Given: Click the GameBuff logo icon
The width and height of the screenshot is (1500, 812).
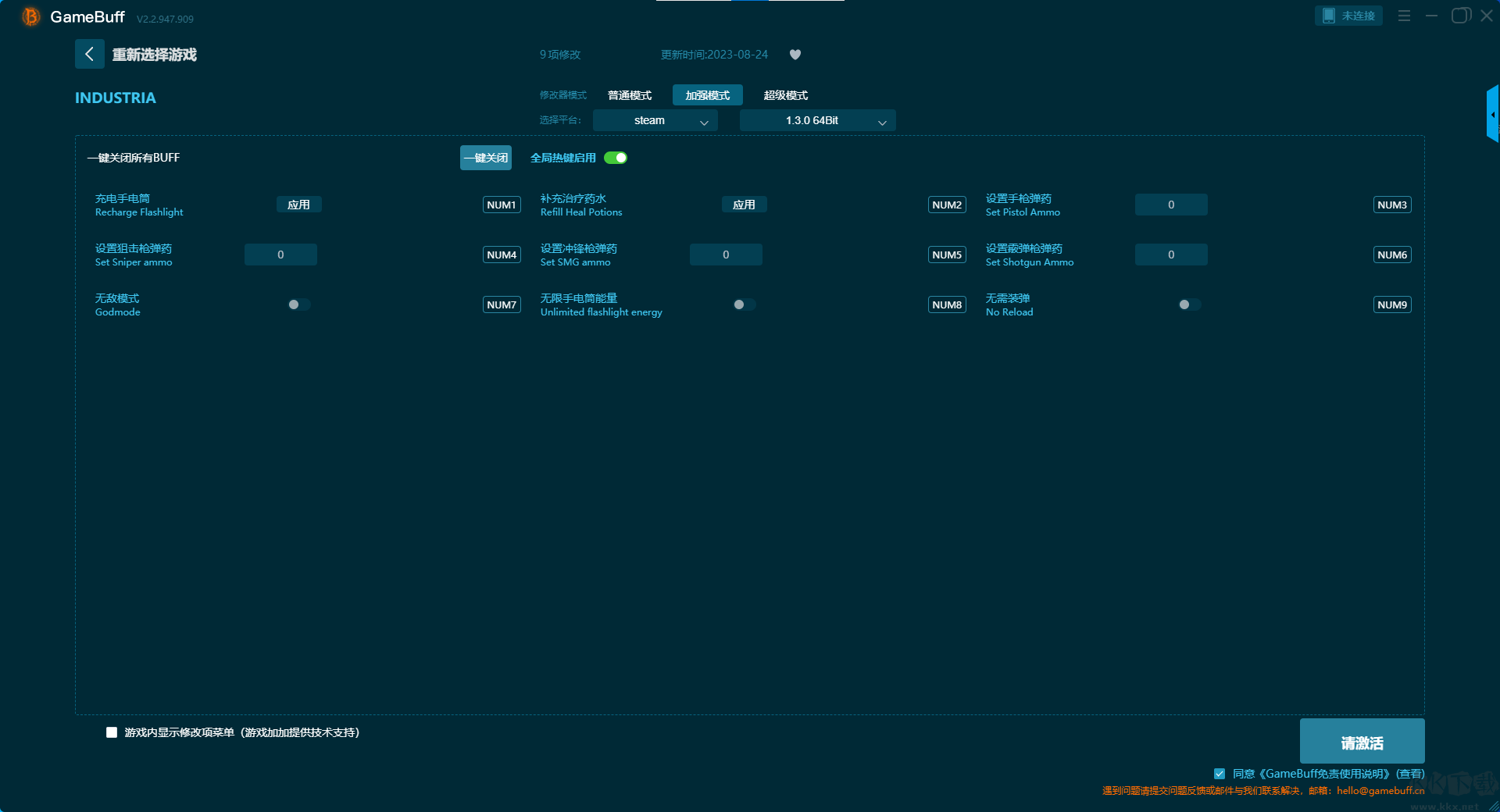Looking at the screenshot, I should point(31,16).
